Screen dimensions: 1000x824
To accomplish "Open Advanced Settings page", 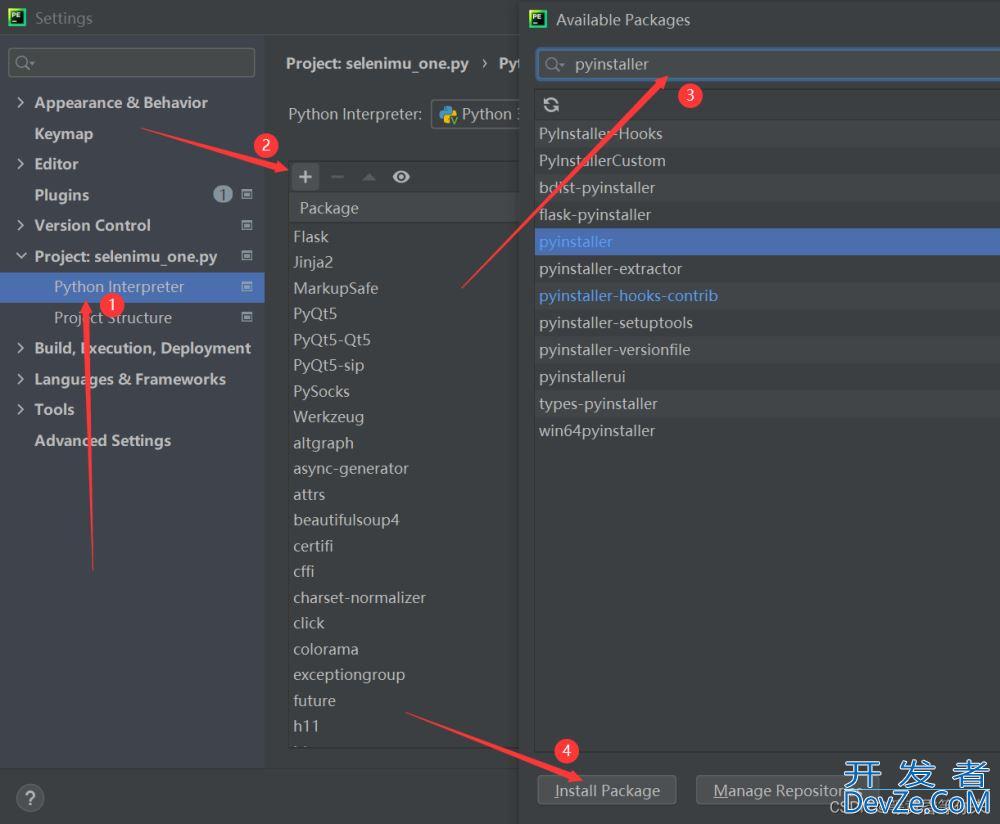I will (x=103, y=440).
